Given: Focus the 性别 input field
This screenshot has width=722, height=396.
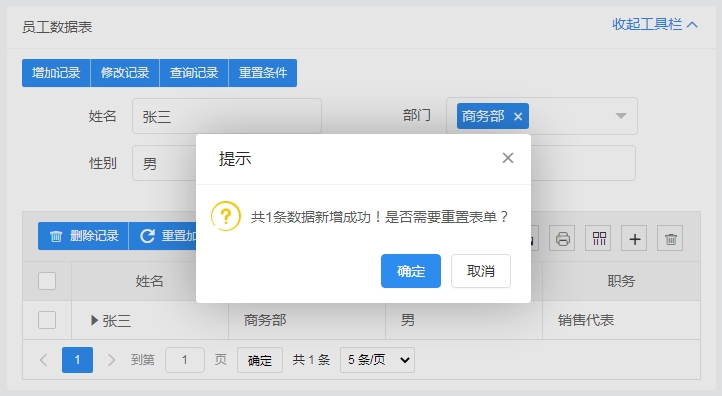Looking at the screenshot, I should coord(164,163).
